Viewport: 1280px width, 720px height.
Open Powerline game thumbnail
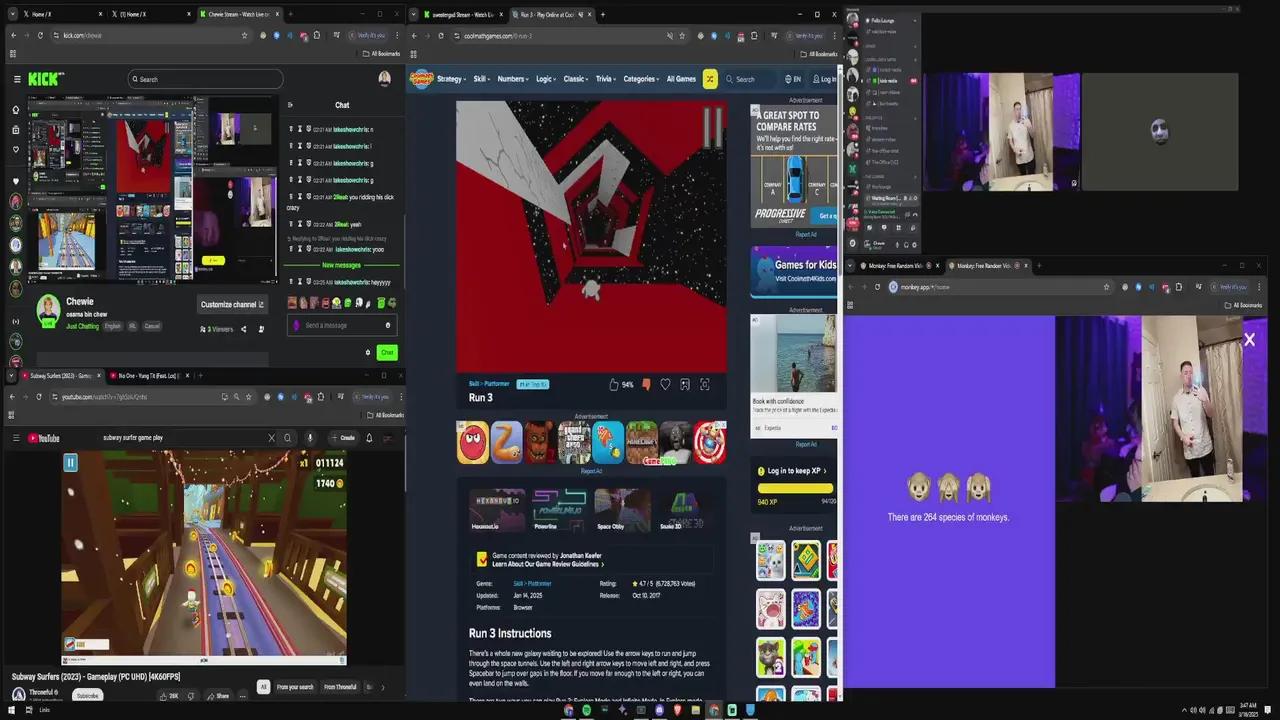tap(559, 510)
